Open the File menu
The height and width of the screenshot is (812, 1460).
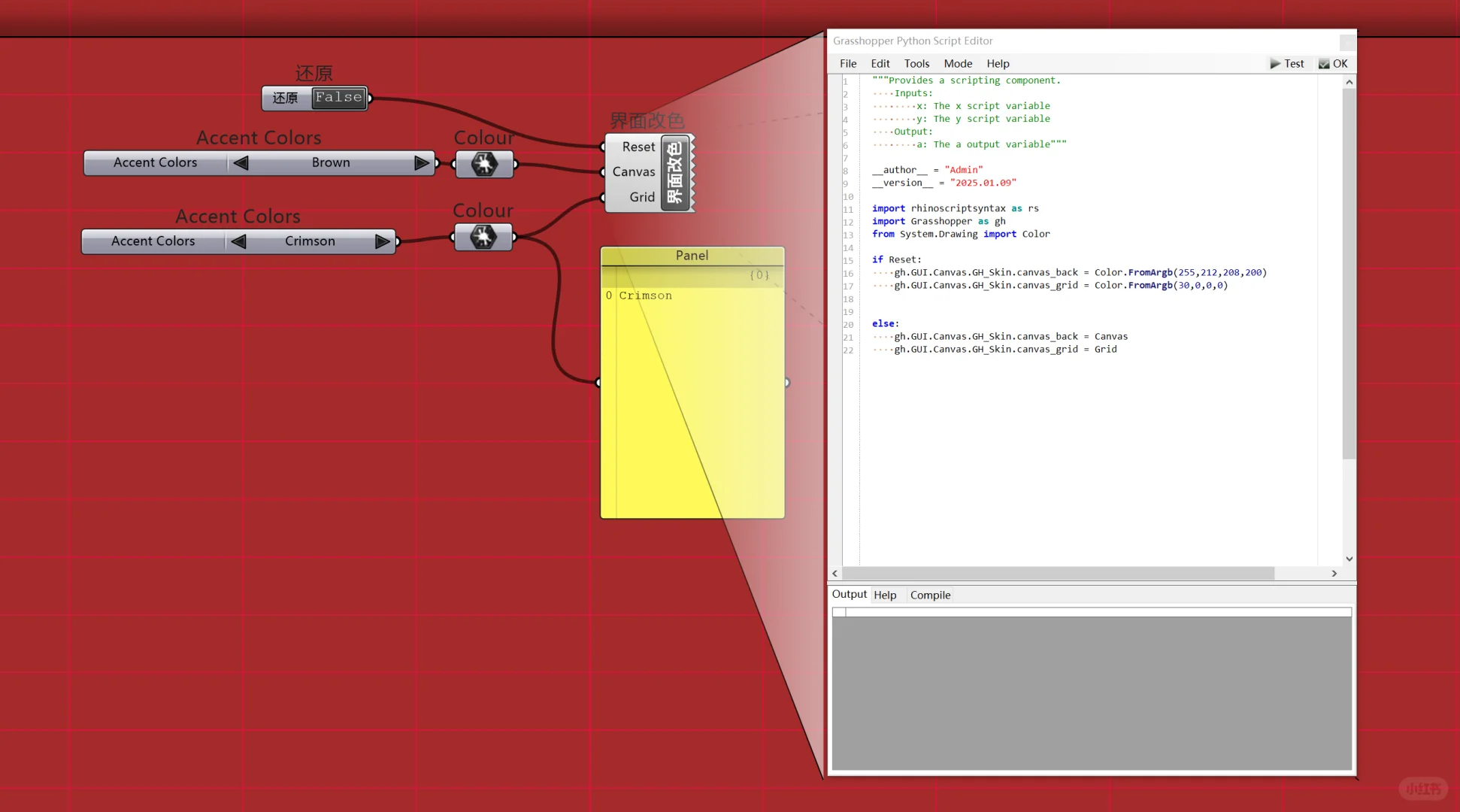click(x=848, y=64)
